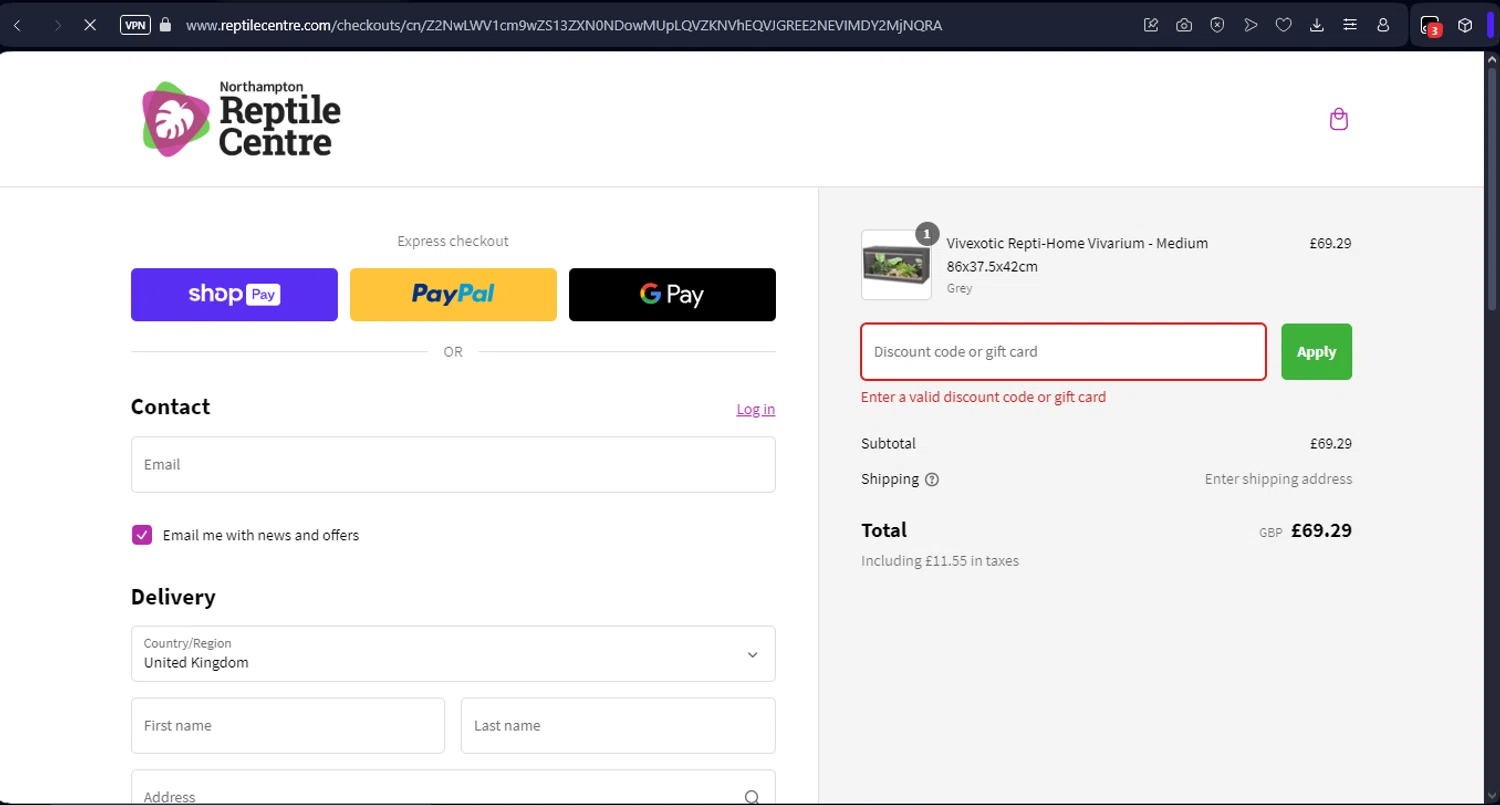Click the address search magnifier icon
Image resolution: width=1500 pixels, height=805 pixels.
point(752,797)
